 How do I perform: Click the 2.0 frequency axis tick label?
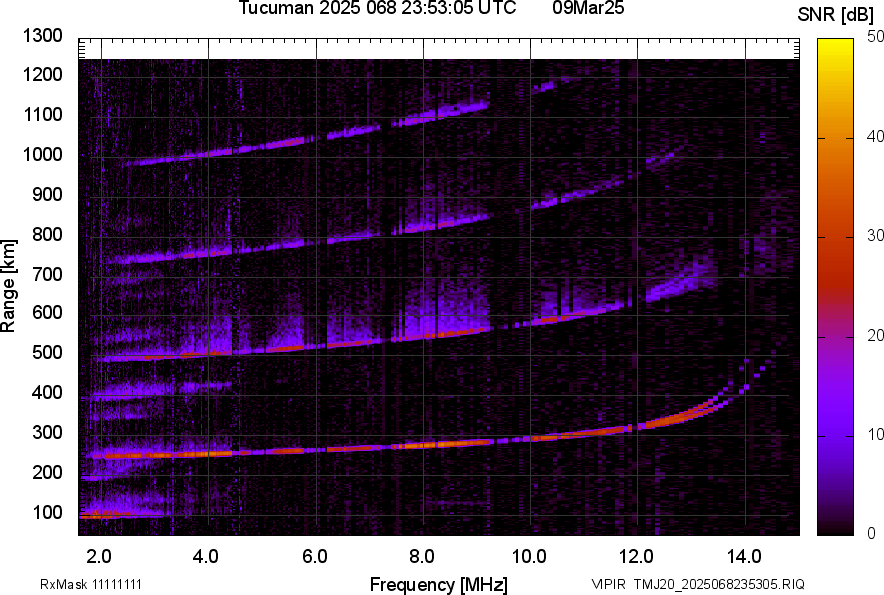99,555
